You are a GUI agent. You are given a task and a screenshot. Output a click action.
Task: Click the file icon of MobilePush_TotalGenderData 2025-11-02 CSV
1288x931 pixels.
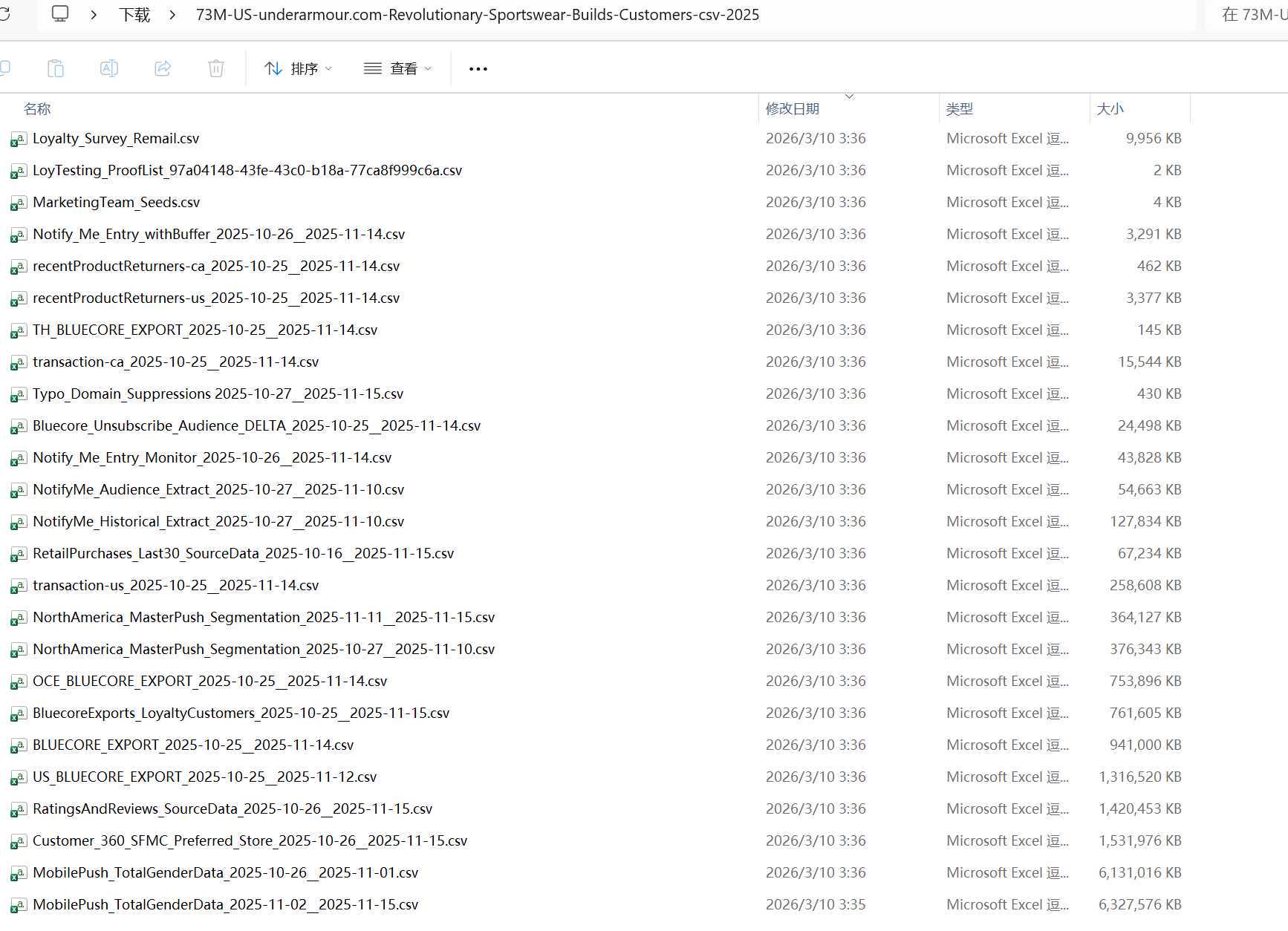[19, 906]
